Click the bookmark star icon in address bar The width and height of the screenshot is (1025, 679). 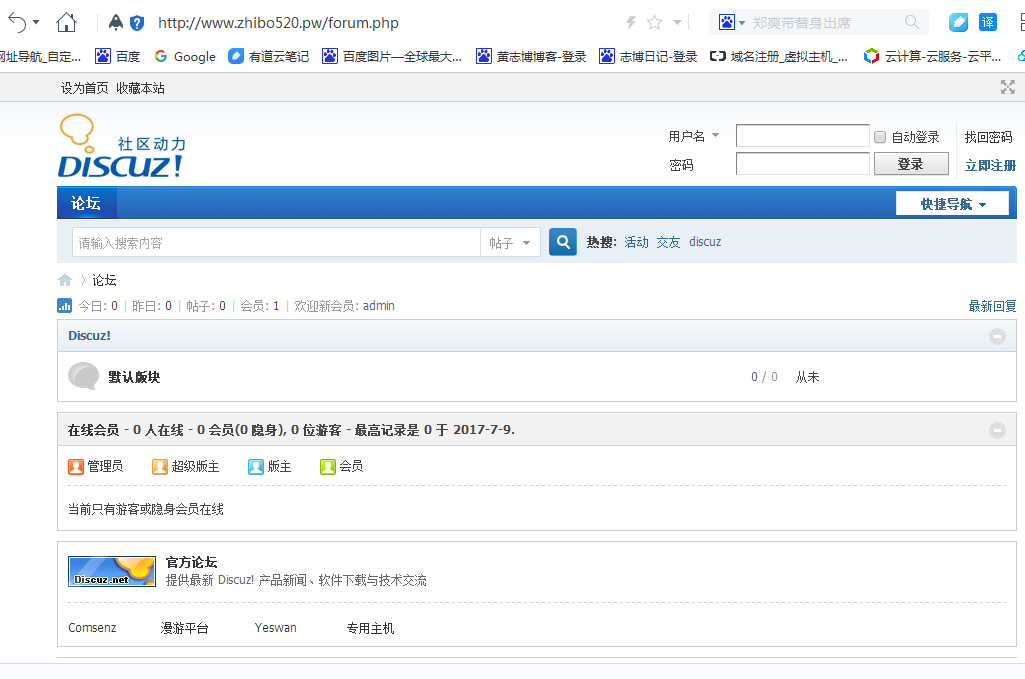tap(654, 22)
